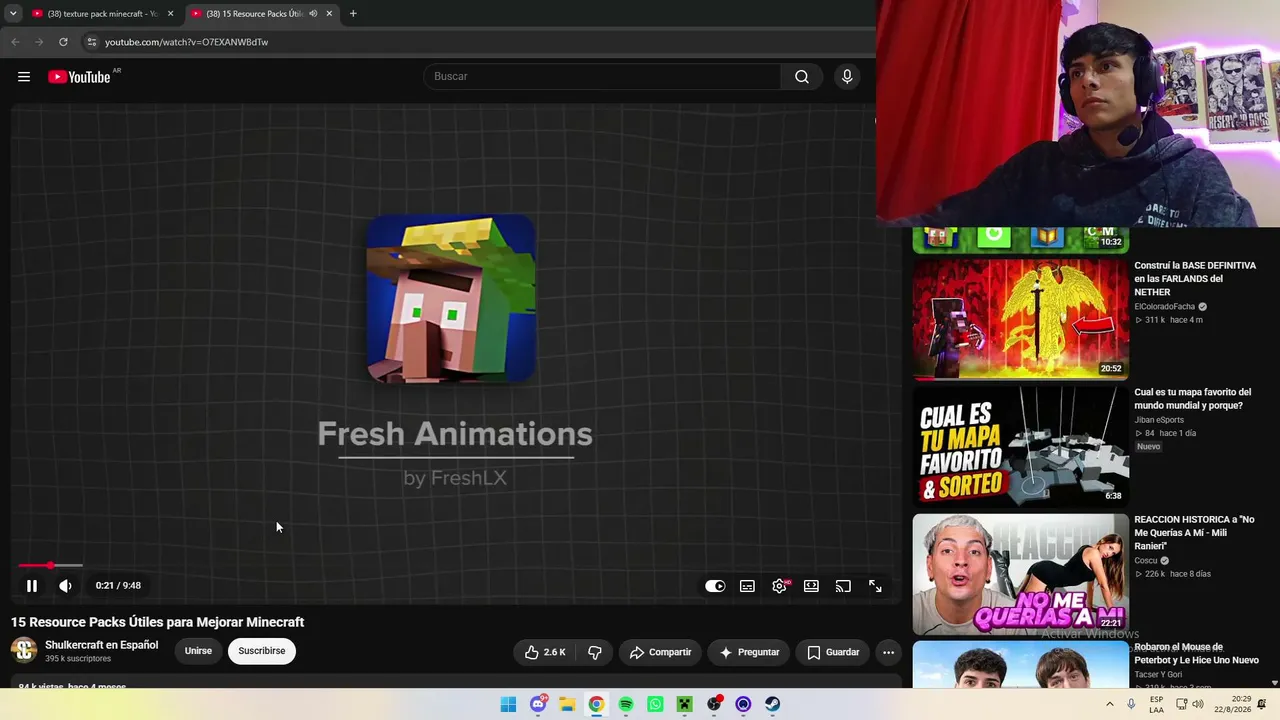
Task: Focus the Buscar search field
Action: [603, 77]
